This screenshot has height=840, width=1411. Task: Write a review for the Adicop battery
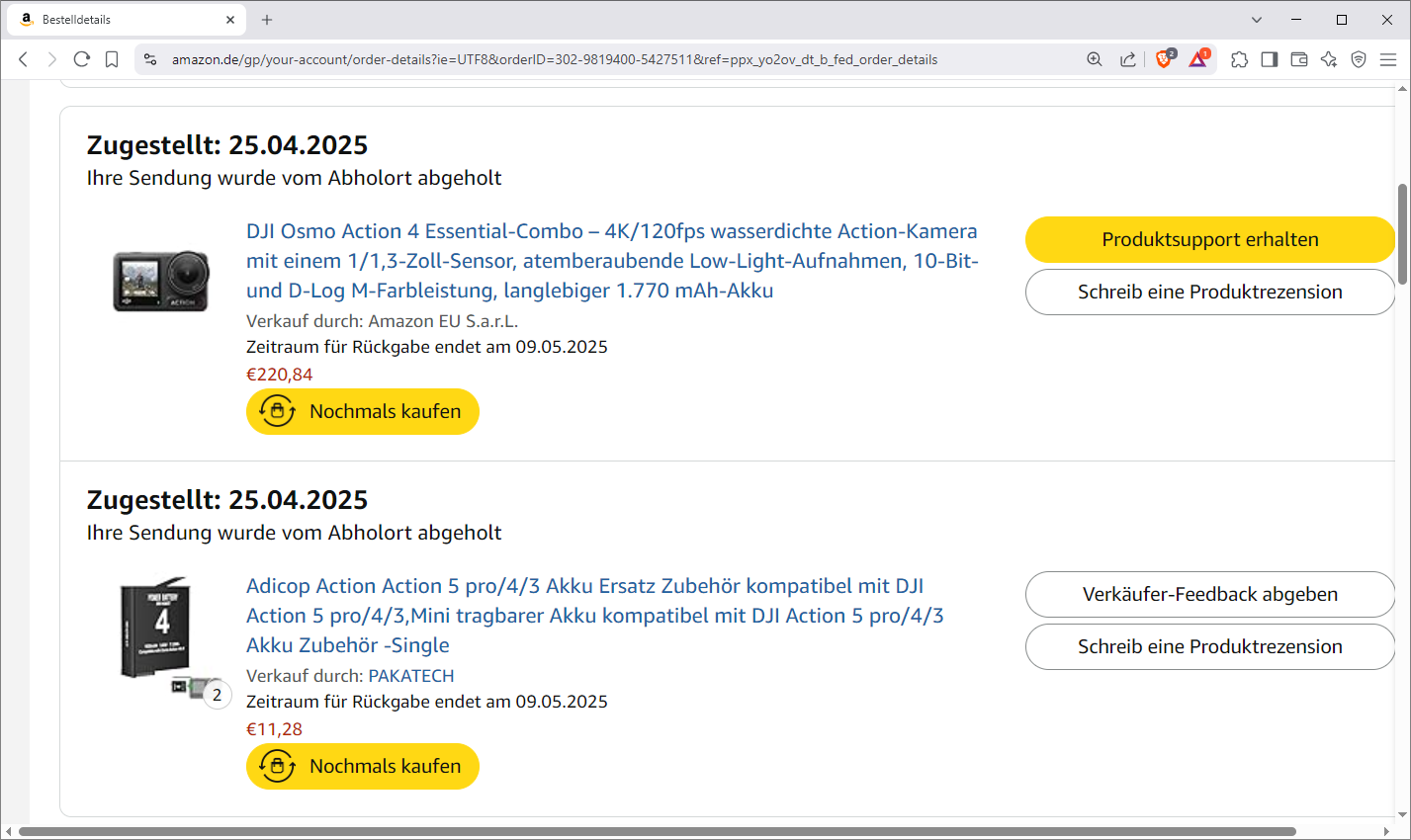click(x=1210, y=646)
